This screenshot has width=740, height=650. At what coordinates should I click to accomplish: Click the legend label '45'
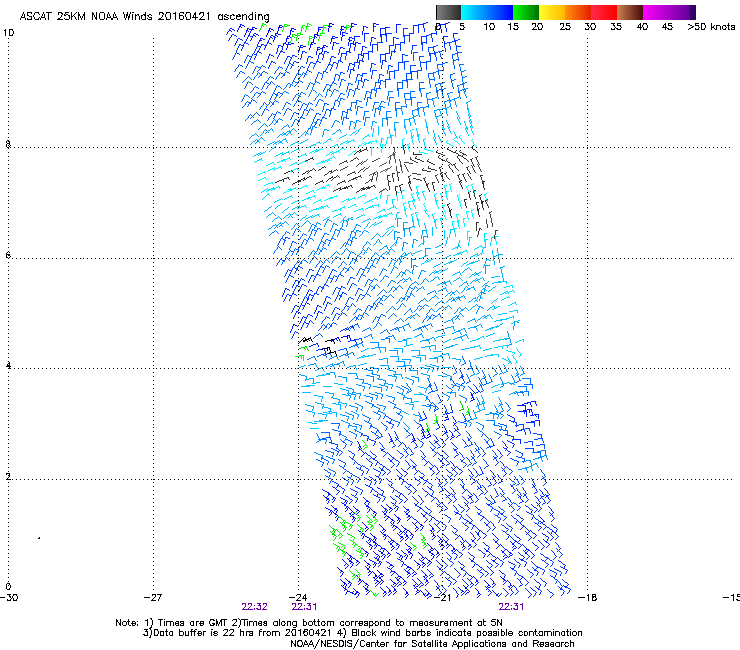667,27
